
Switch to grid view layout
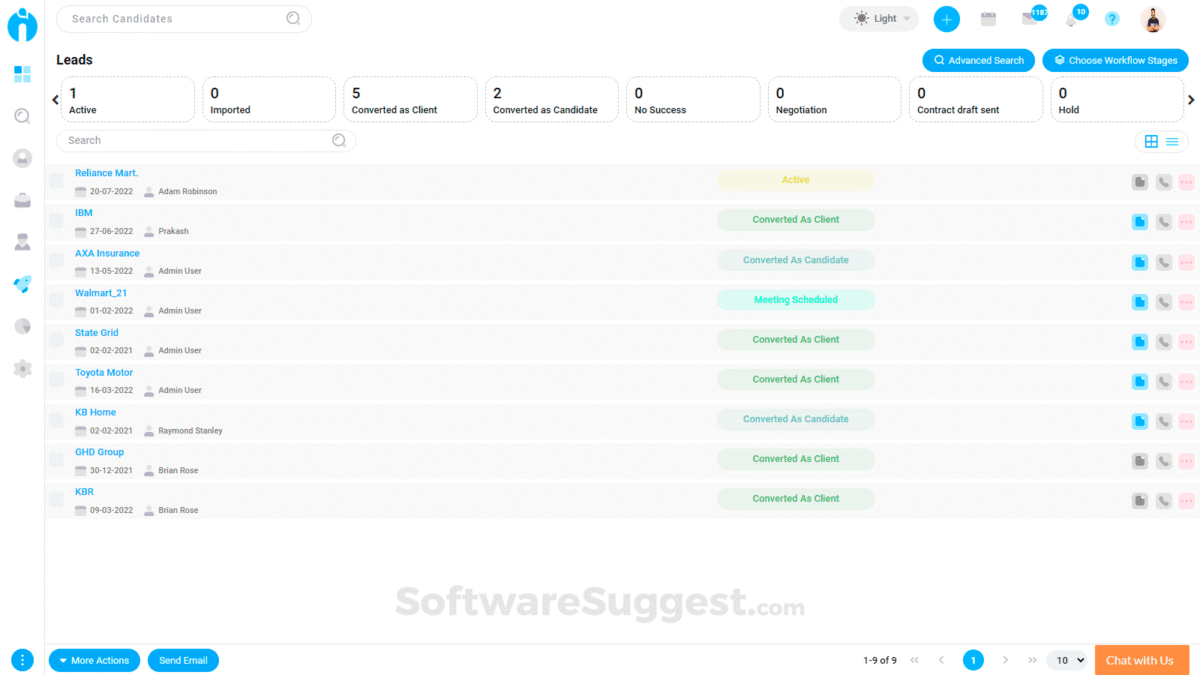tap(1151, 142)
